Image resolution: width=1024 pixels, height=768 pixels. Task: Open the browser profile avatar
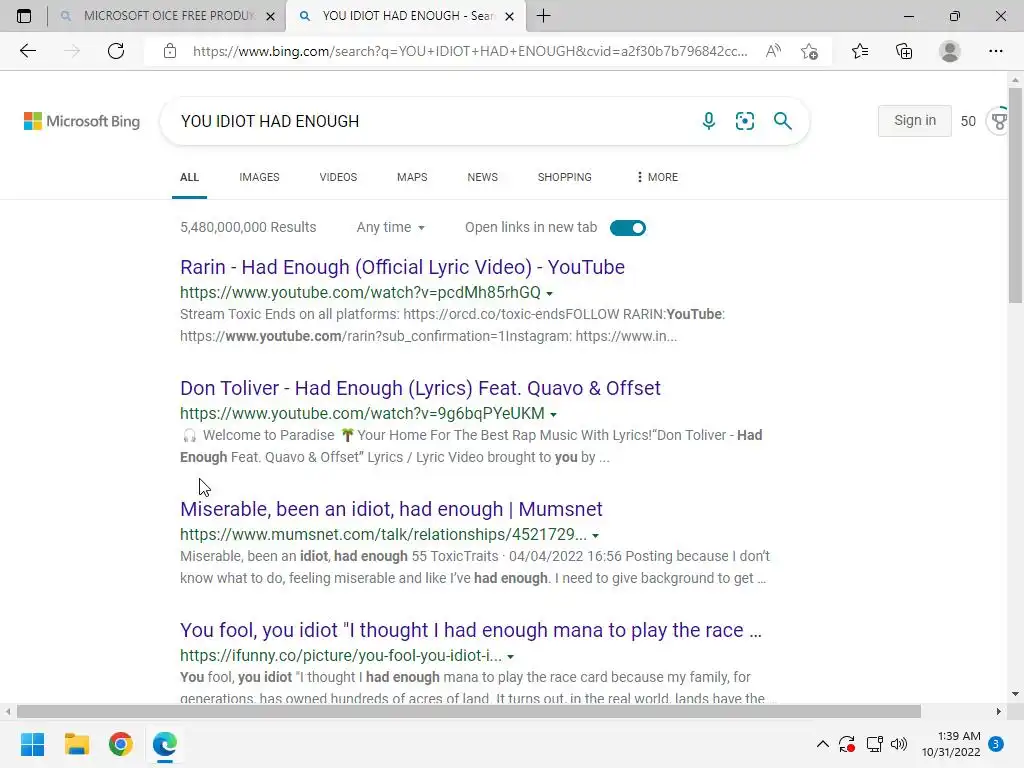950,51
